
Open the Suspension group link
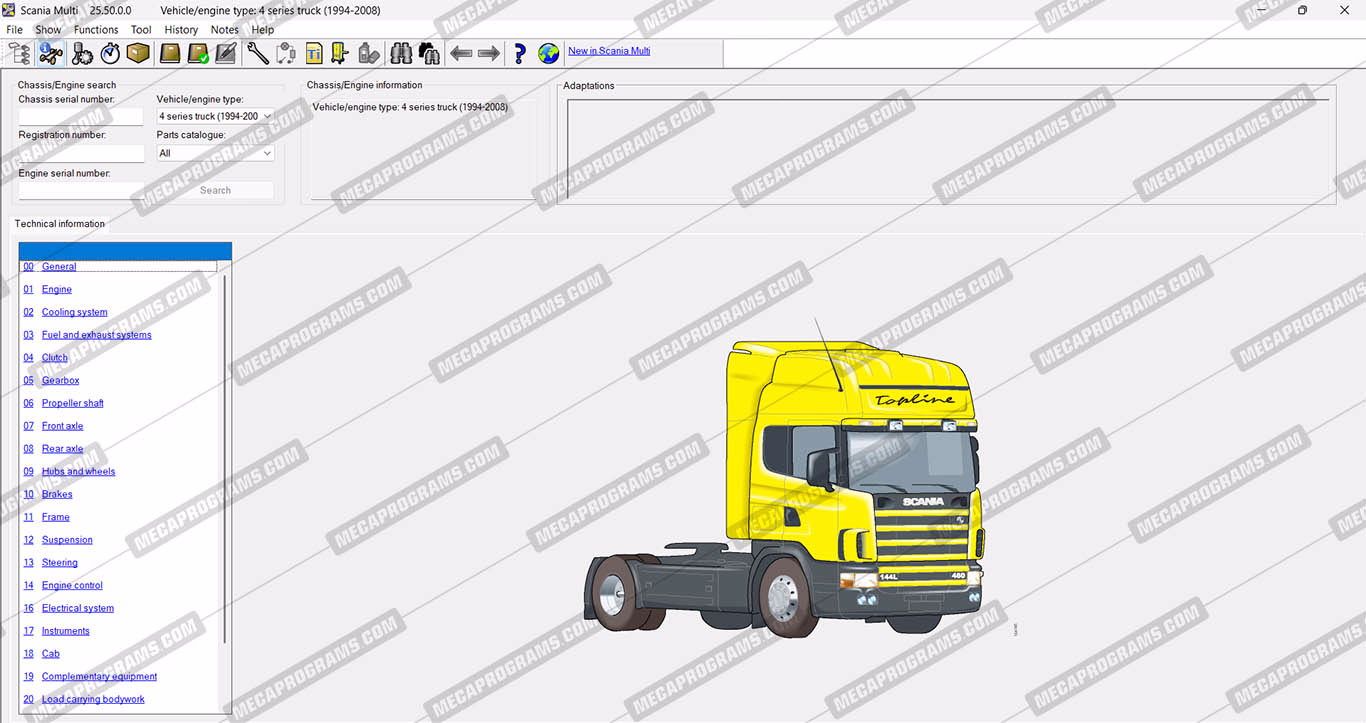pos(67,540)
